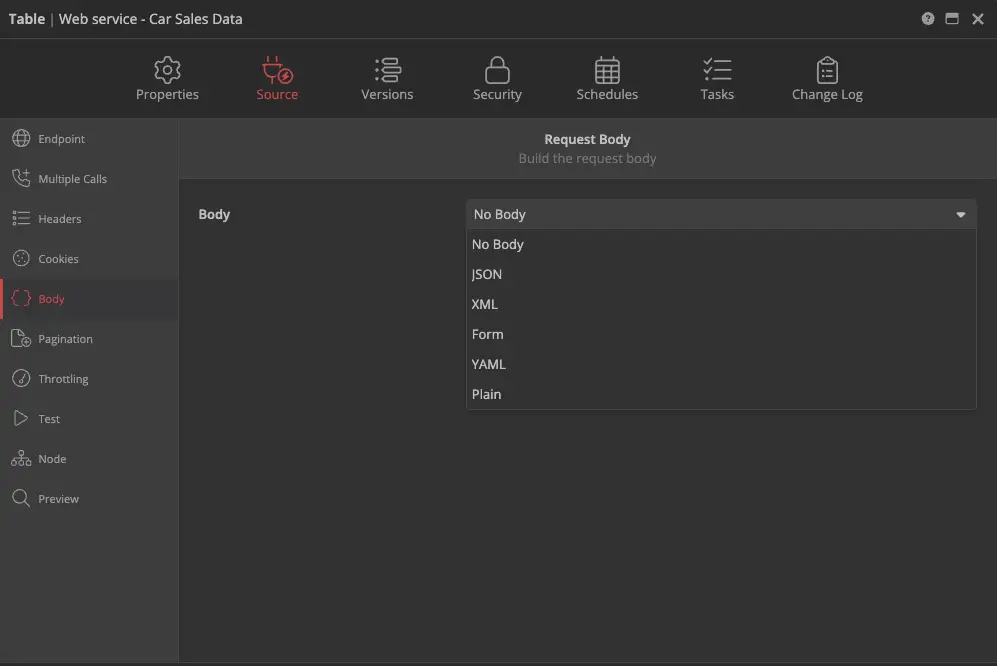
Task: Open the Pagination settings
Action: point(65,339)
